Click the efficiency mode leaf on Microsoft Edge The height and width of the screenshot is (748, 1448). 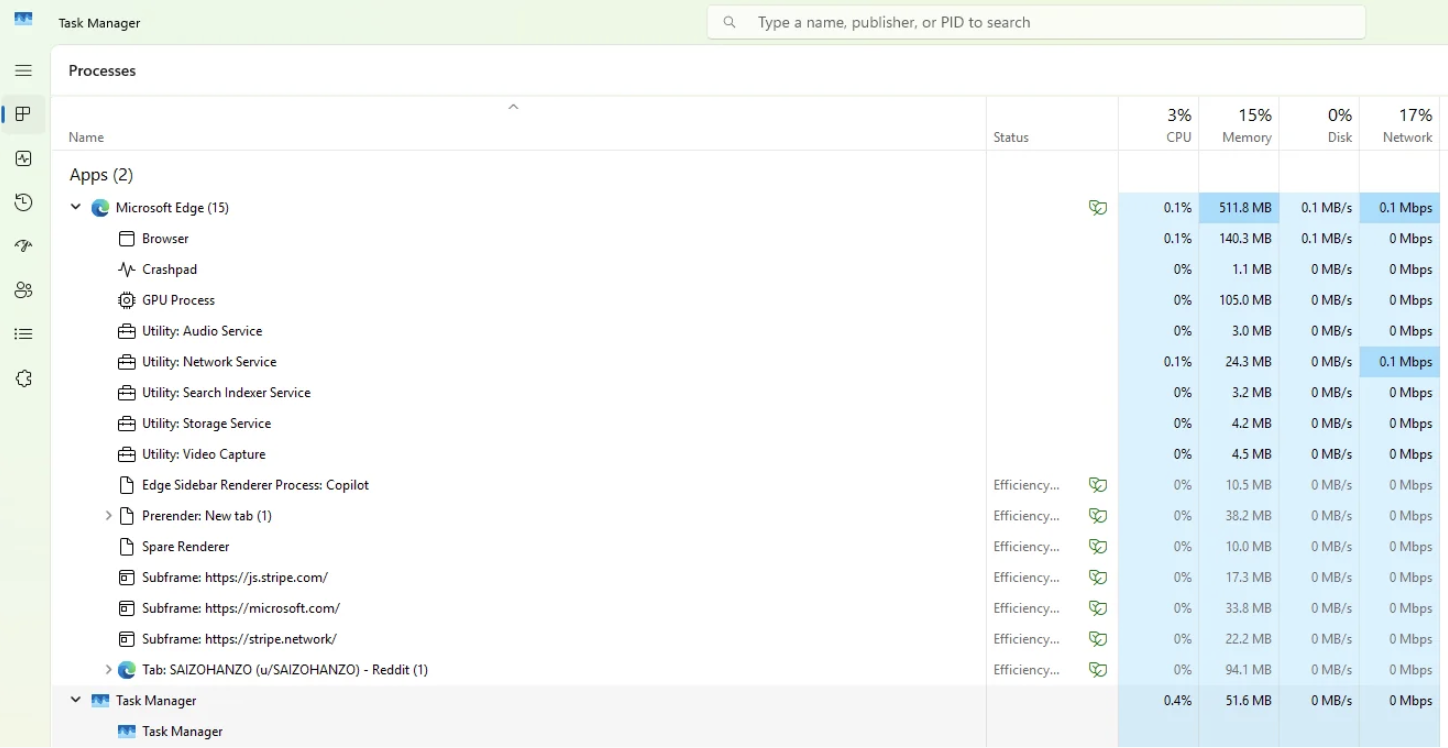tap(1098, 207)
